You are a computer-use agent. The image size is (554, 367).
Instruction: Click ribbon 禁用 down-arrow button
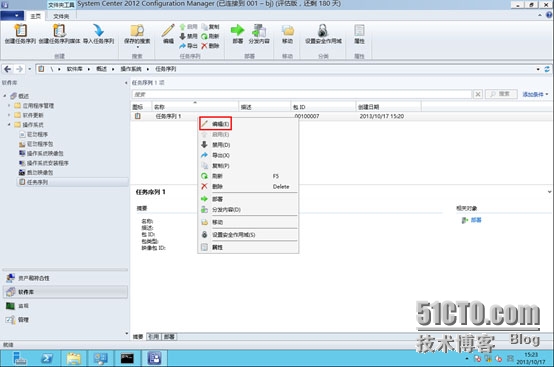(188, 36)
